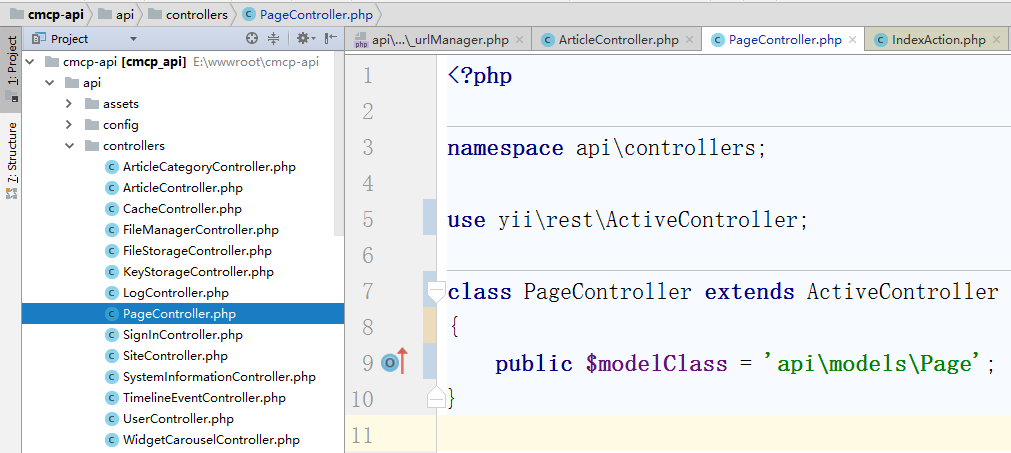Click the _urlManager.php tab file icon
Viewport: 1011px width, 453px height.
pos(362,41)
